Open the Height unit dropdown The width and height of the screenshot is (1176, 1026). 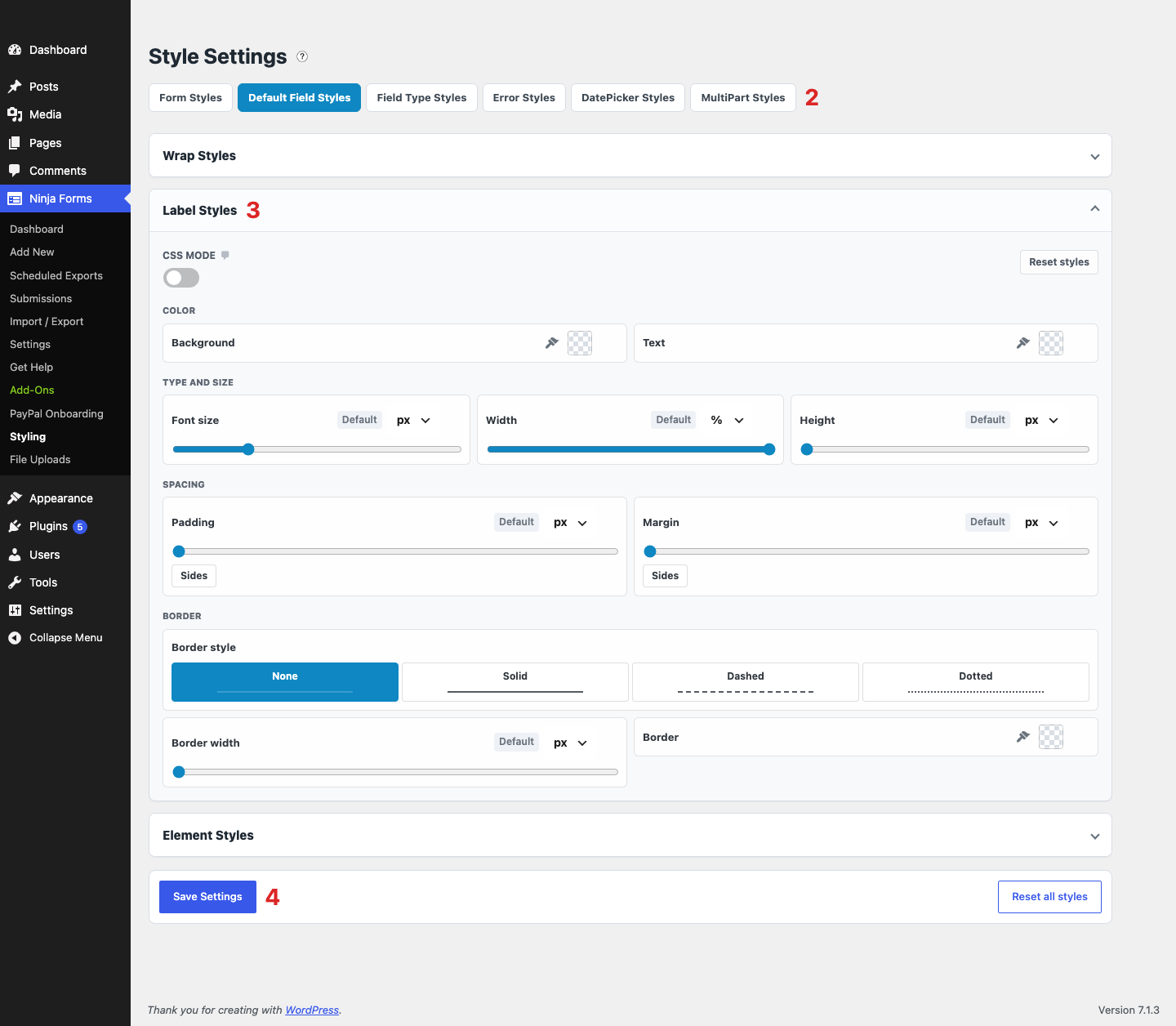[x=1042, y=420]
